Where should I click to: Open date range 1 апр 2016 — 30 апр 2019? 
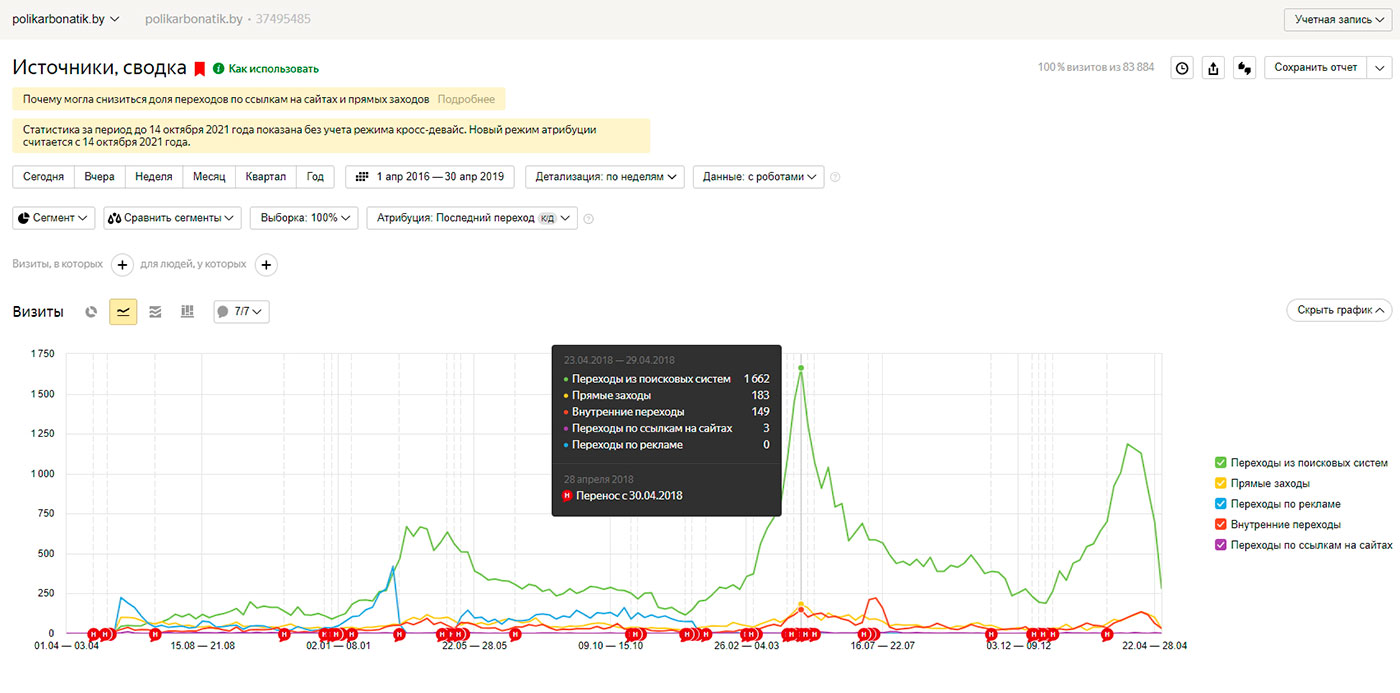pyautogui.click(x=430, y=177)
